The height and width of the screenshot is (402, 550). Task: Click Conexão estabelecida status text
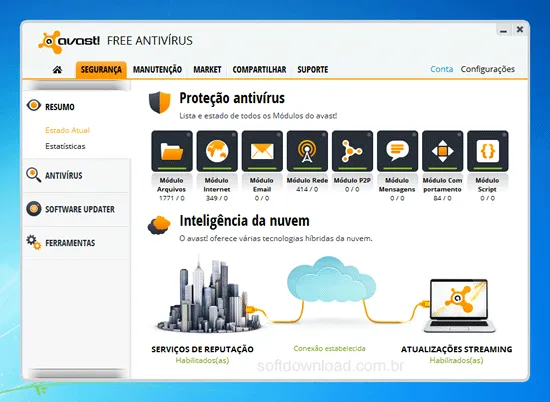(x=329, y=348)
